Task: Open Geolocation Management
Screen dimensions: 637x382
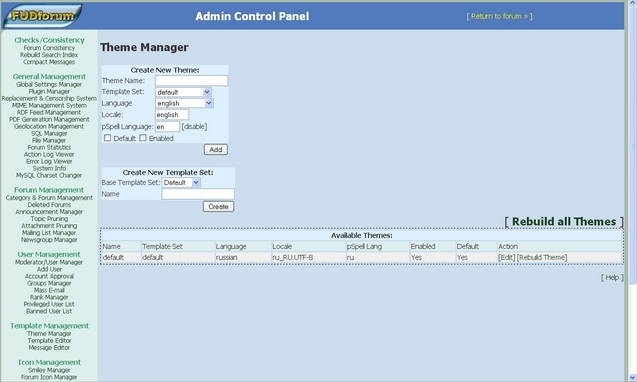Action: point(49,126)
